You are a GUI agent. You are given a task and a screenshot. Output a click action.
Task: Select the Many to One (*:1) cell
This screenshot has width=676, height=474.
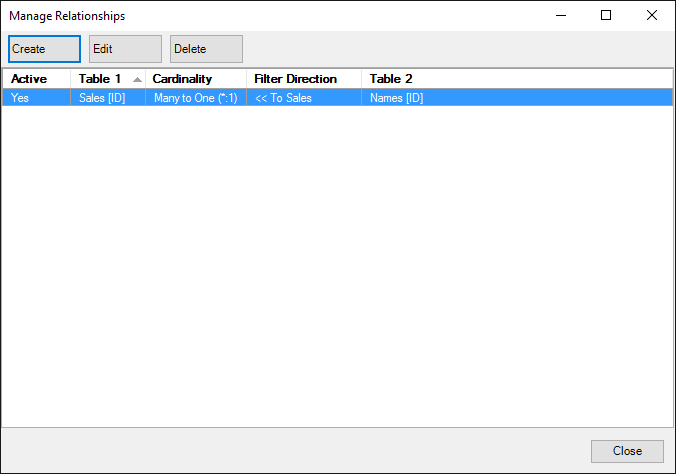196,97
